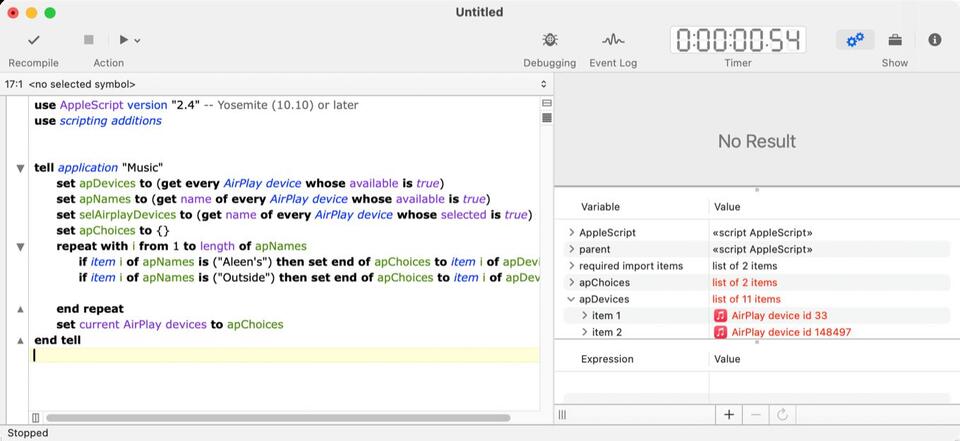960x441 pixels.
Task: Click Music icon for AirPlay device id 33
Action: [x=721, y=315]
